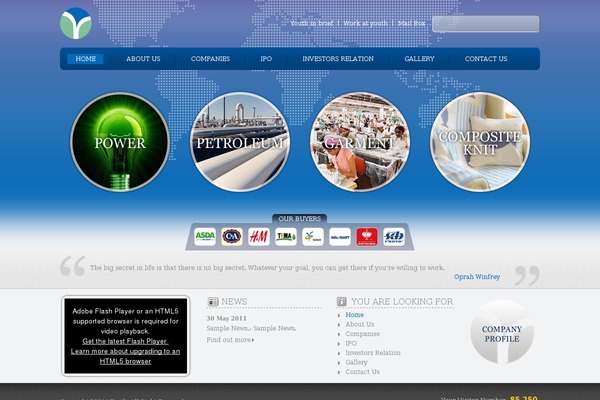
Task: Open the blue striped buyer logo tile
Action: click(x=394, y=237)
